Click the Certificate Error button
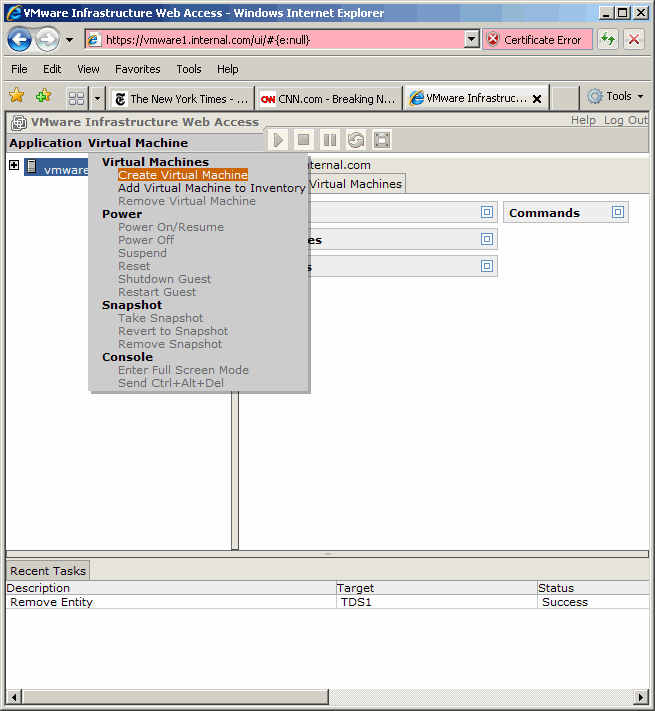 point(537,40)
